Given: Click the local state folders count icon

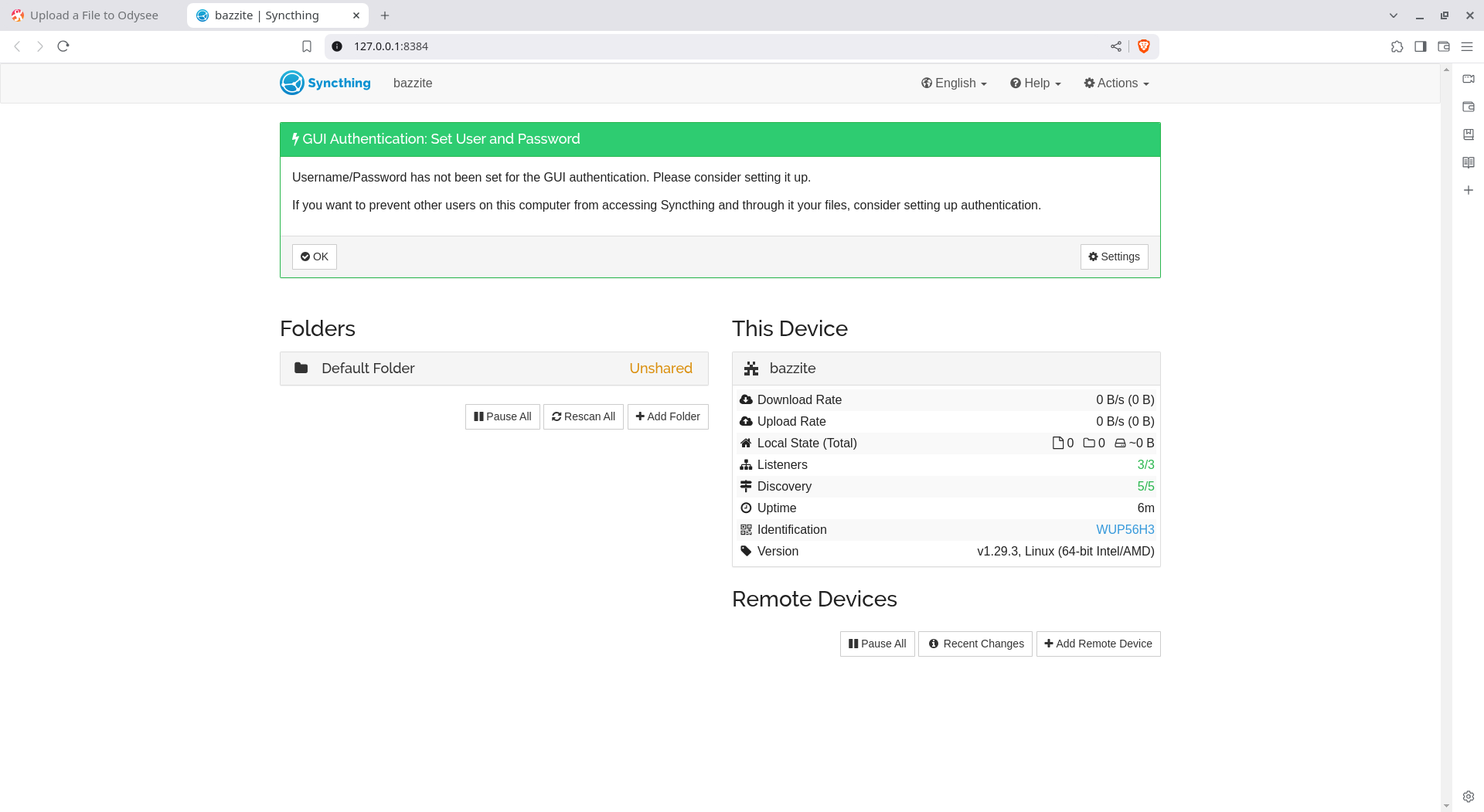Looking at the screenshot, I should (1089, 443).
